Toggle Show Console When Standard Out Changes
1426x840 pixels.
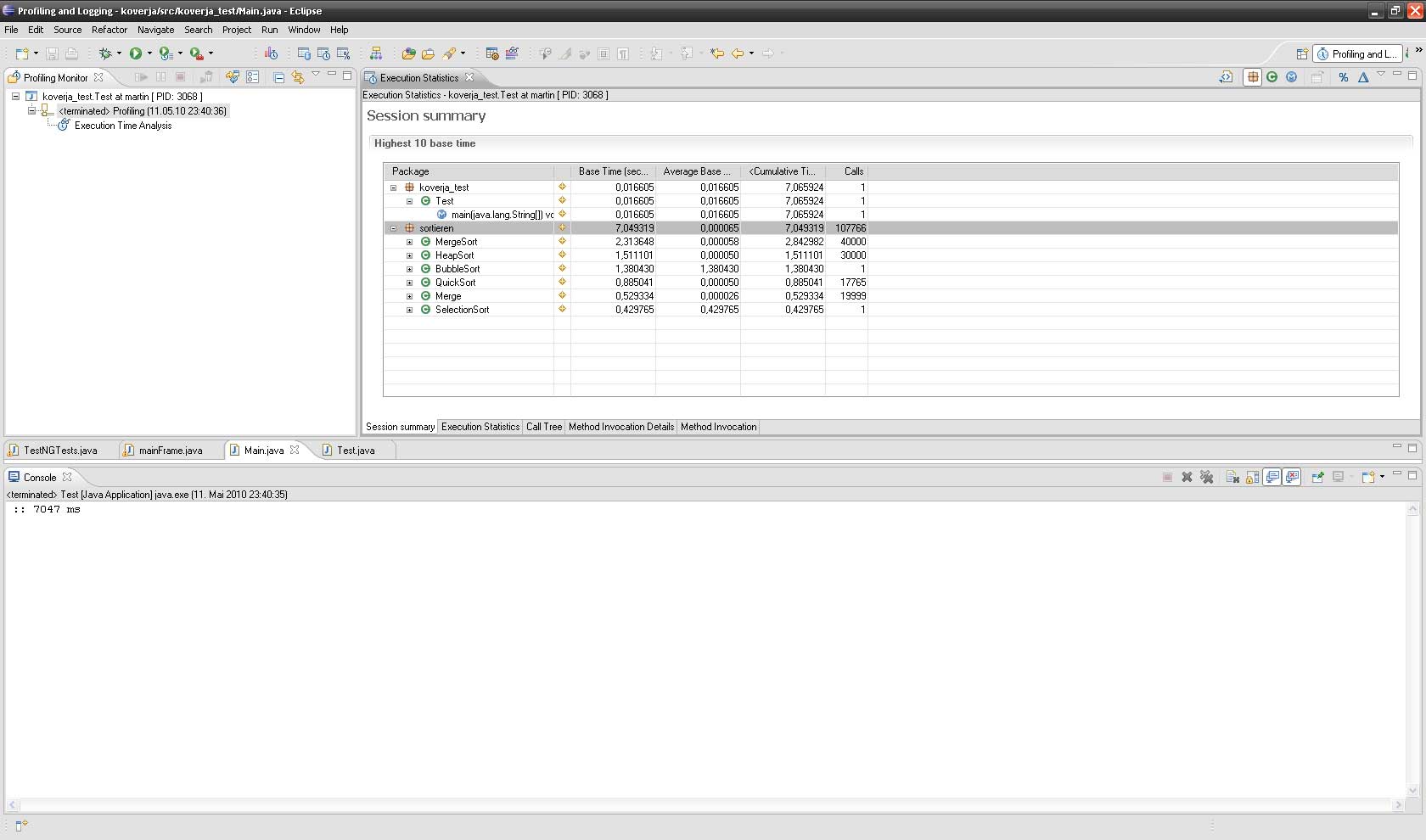click(1272, 478)
